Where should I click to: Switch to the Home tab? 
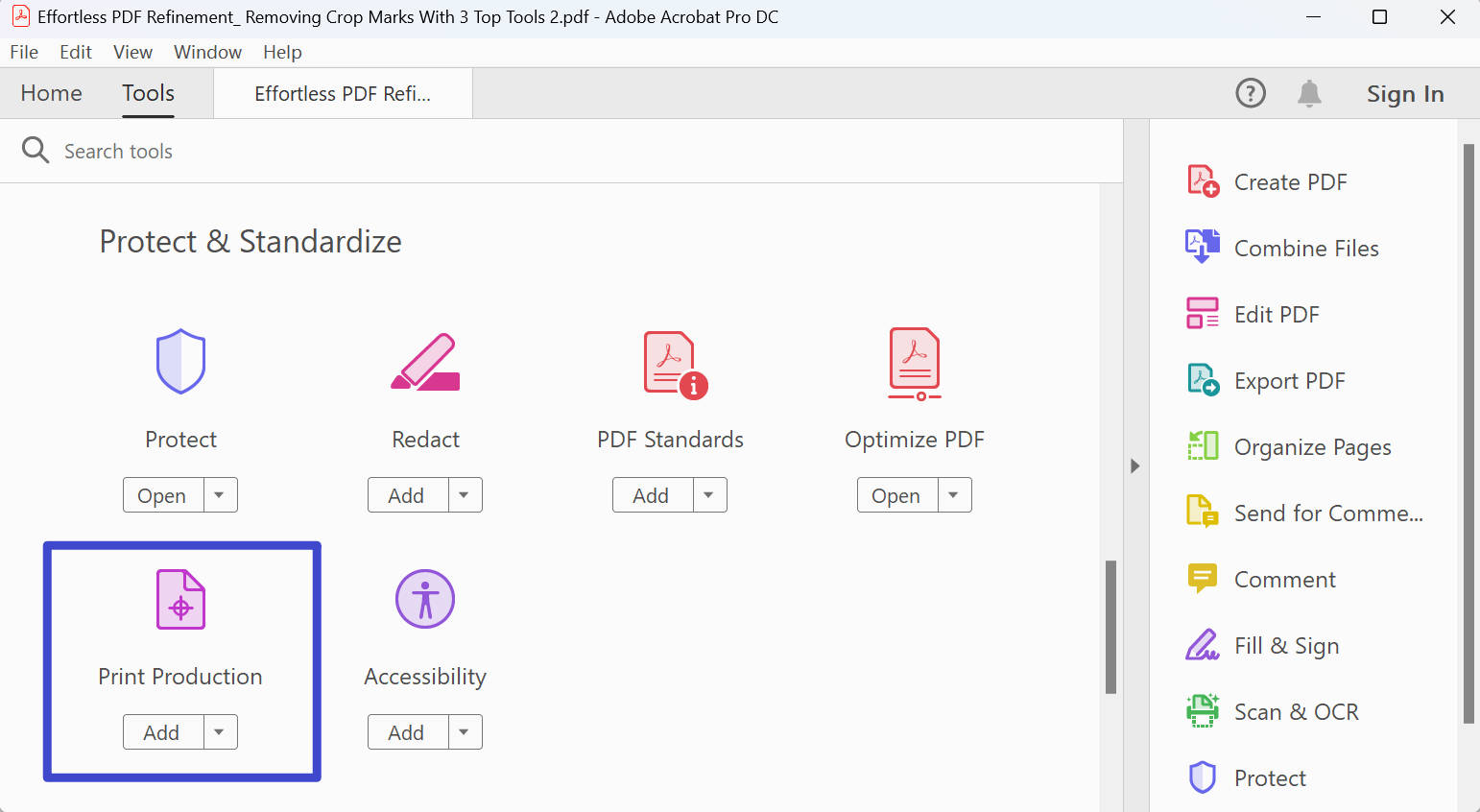click(x=51, y=93)
